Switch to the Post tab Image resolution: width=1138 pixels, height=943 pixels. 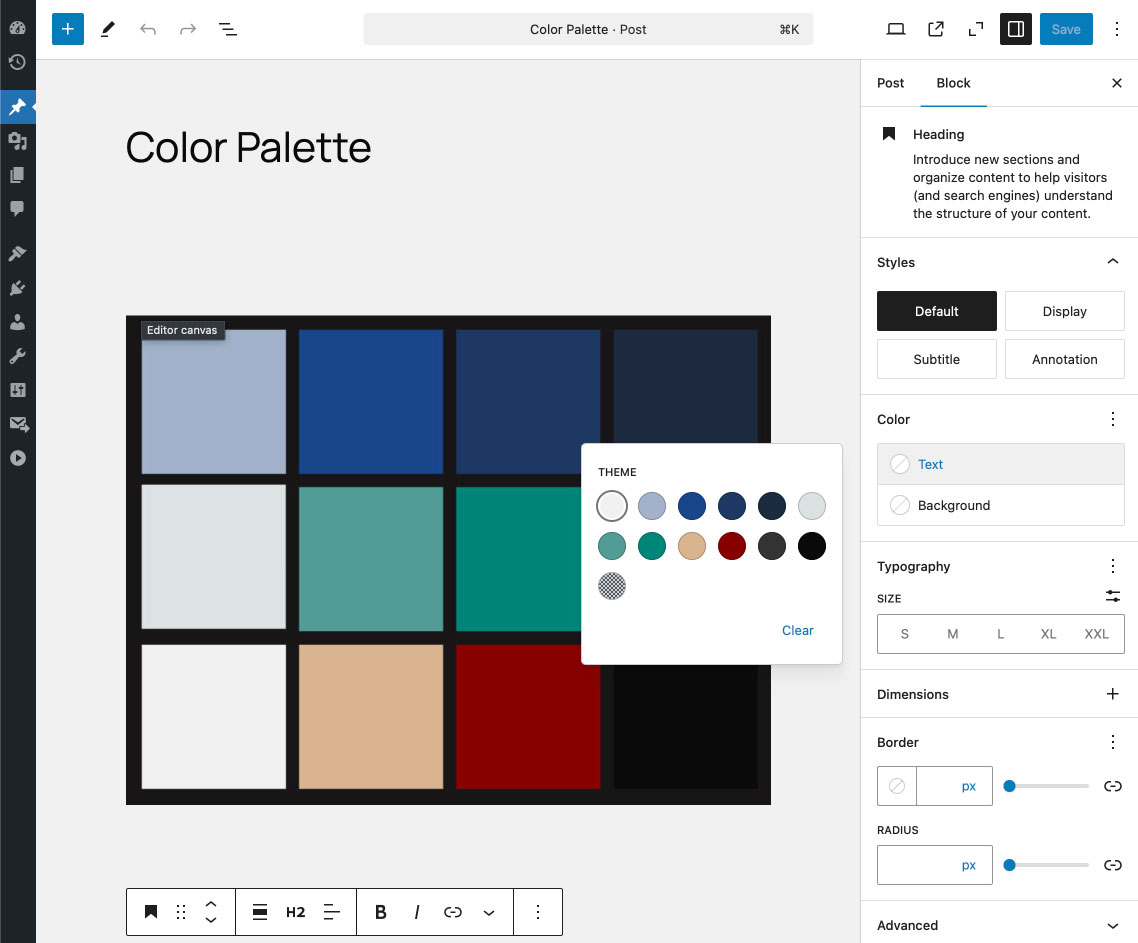890,83
